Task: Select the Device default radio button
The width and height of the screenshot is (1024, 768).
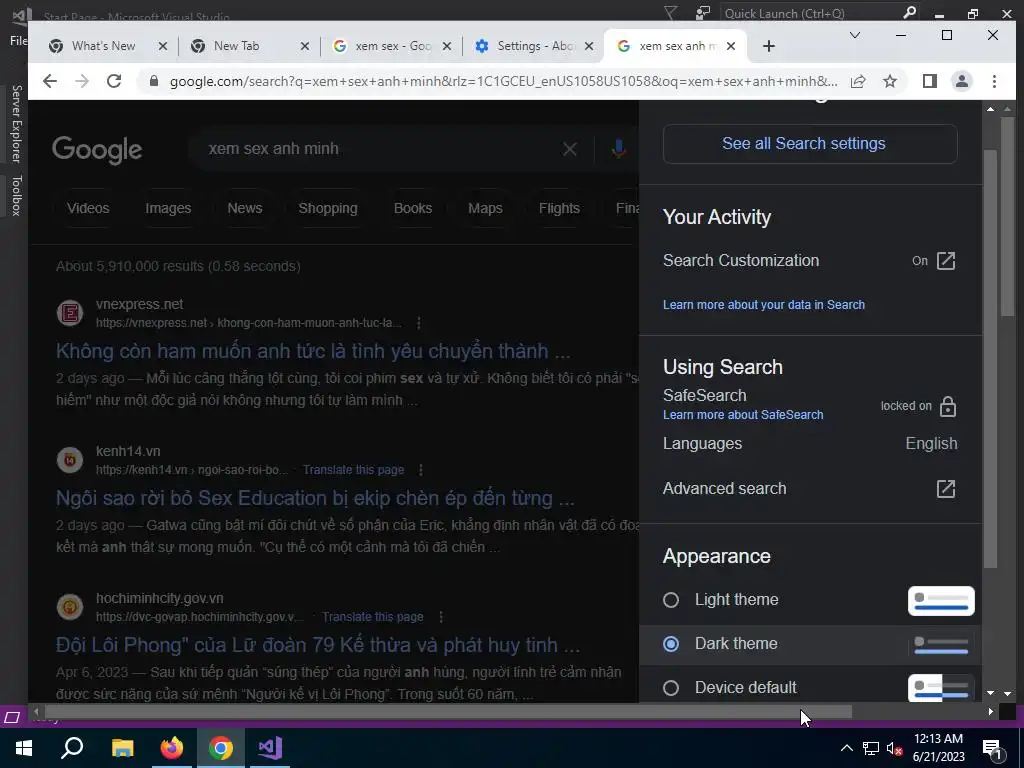Action: (x=671, y=688)
